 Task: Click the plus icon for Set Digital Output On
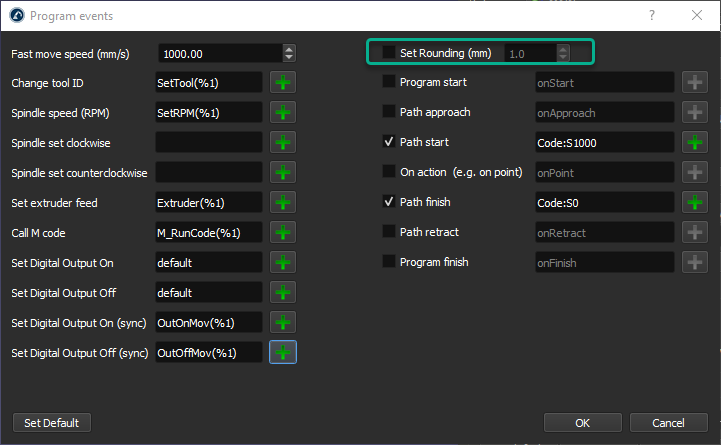[284, 263]
